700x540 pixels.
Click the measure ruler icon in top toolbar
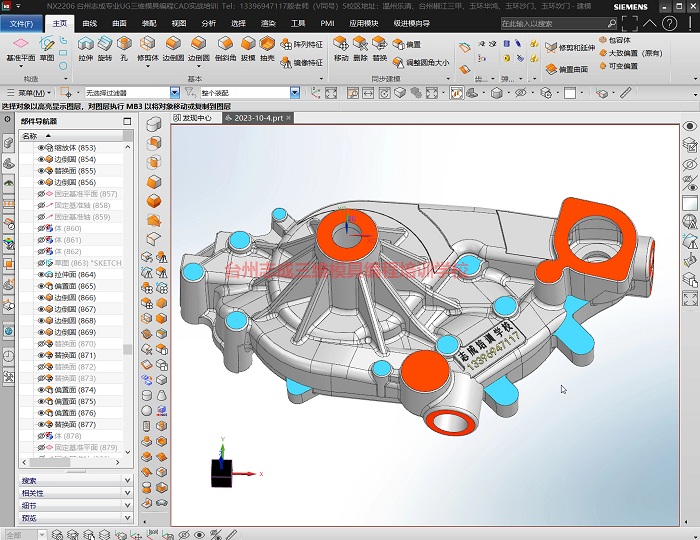pos(626,93)
